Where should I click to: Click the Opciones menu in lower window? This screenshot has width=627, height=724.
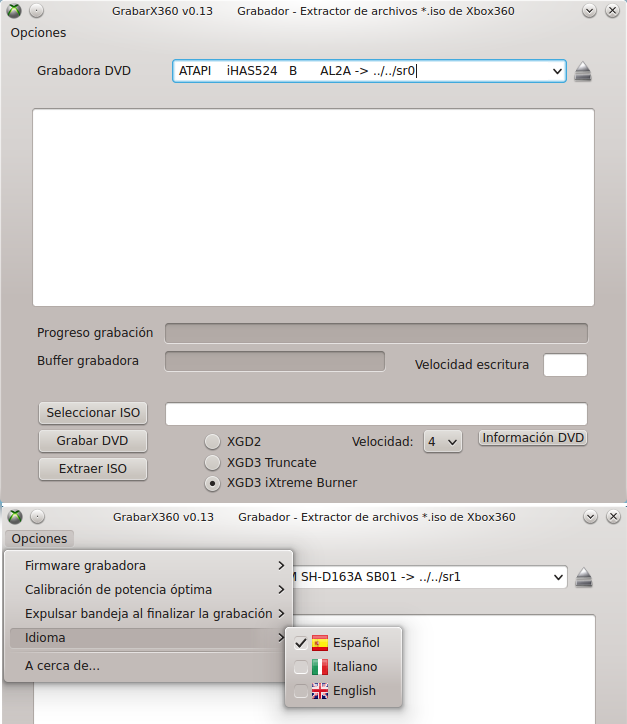39,539
